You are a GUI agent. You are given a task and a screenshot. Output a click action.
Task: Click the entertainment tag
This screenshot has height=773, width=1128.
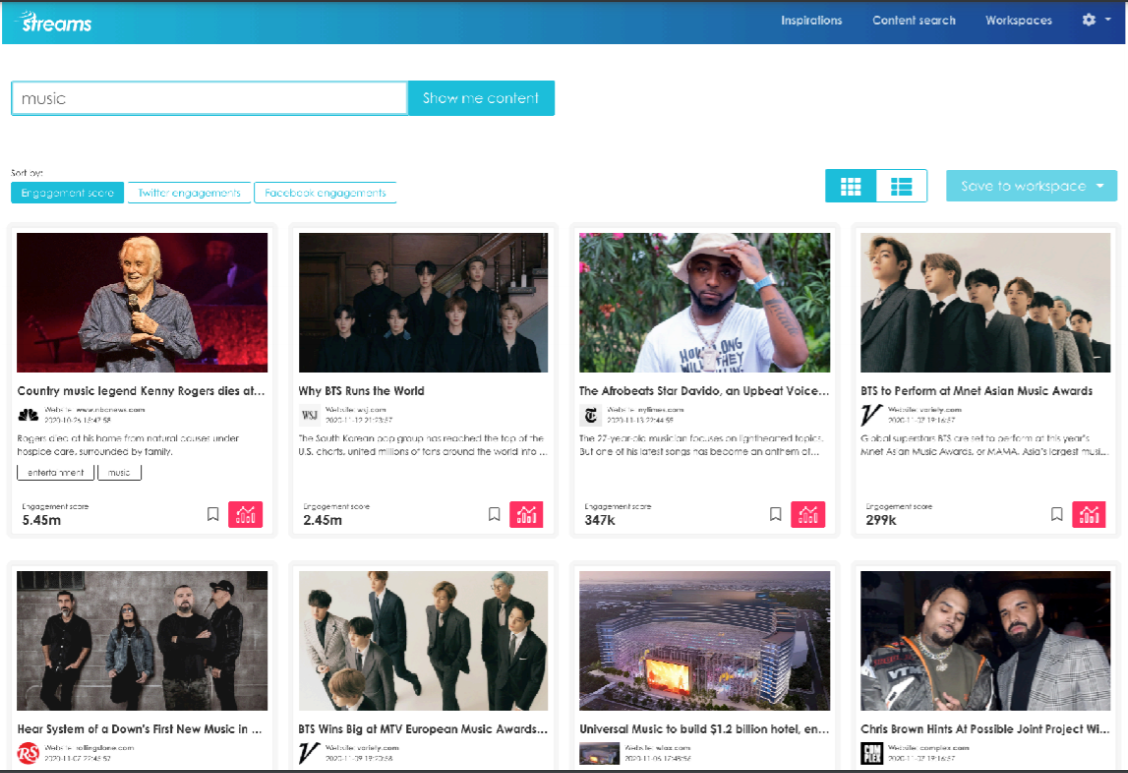(55, 472)
